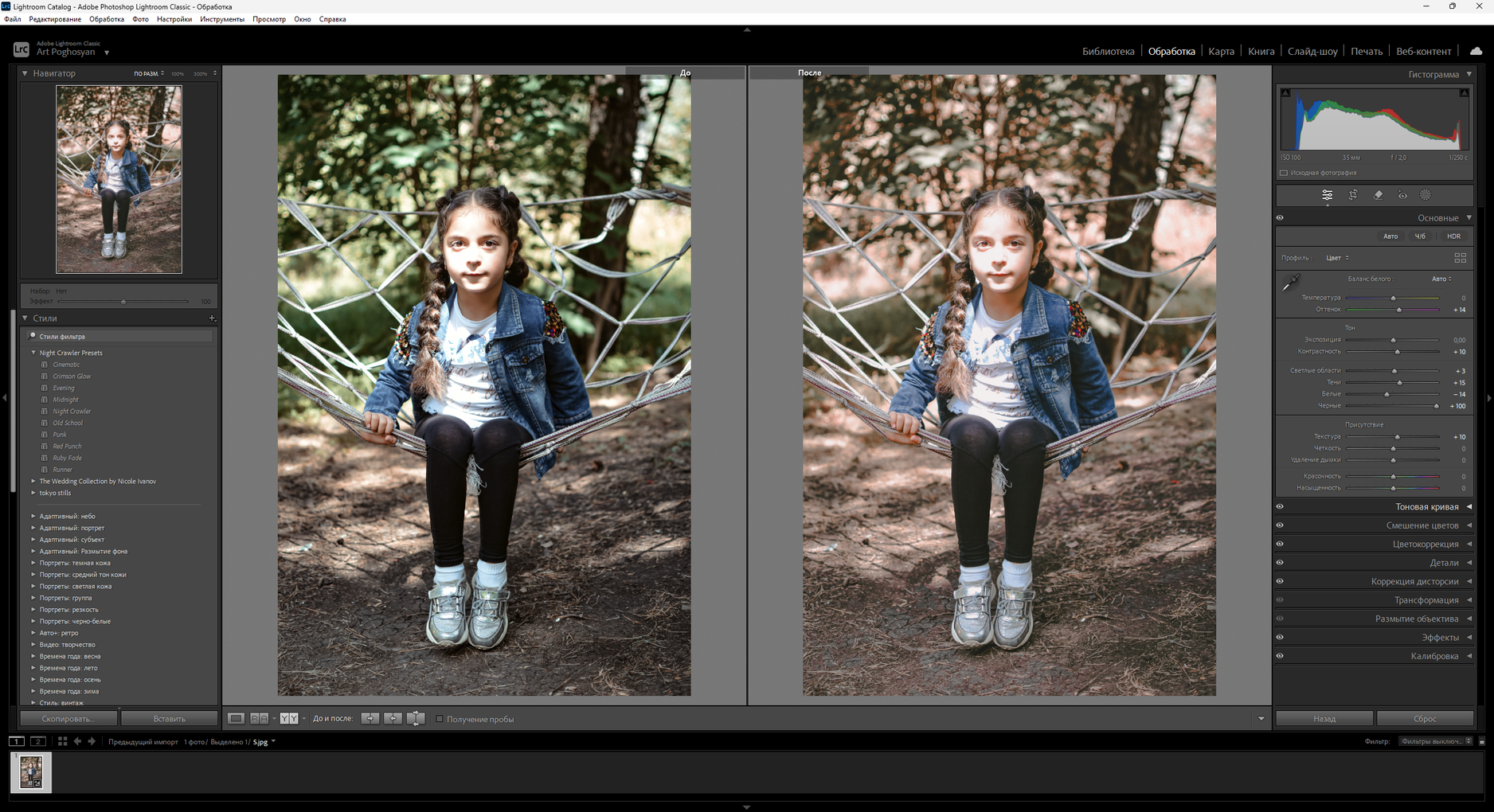Image resolution: width=1494 pixels, height=812 pixels.
Task: Toggle Tone Curve panel visibility eye
Action: pyautogui.click(x=1280, y=507)
